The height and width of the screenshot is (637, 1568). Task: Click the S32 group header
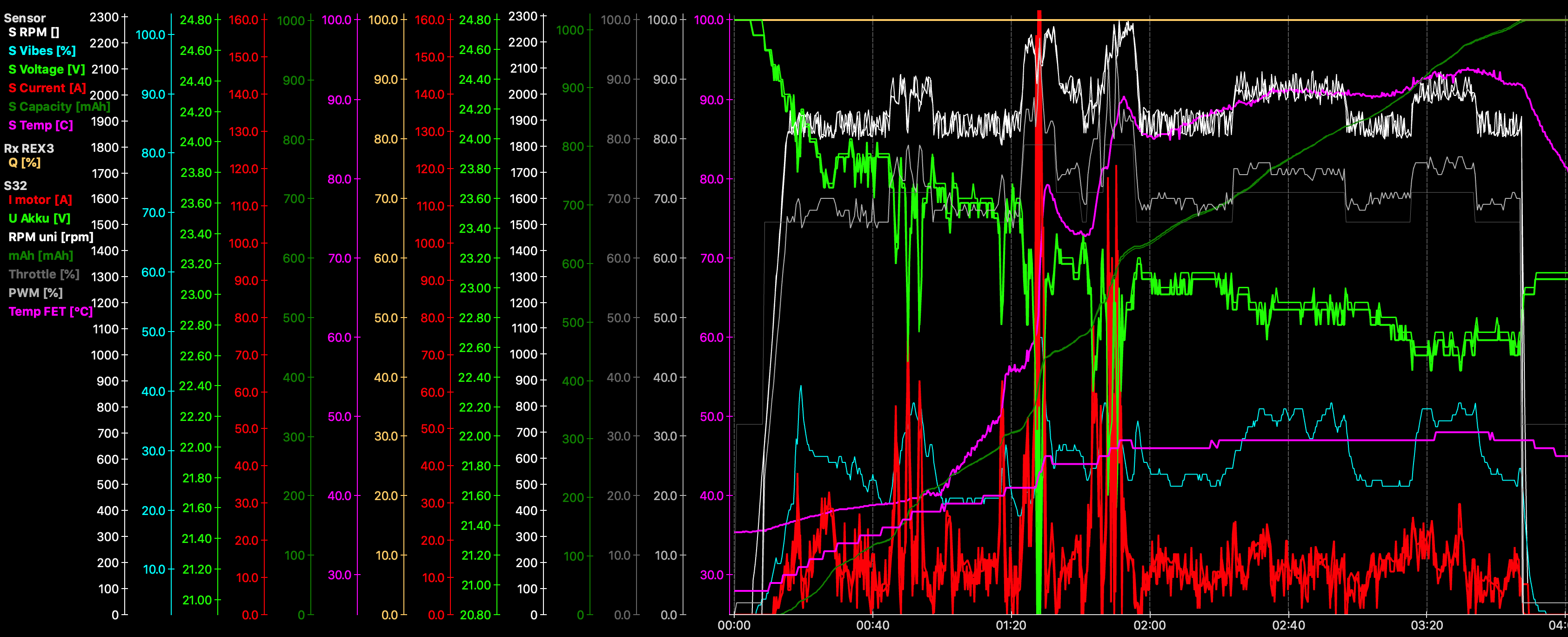click(15, 186)
